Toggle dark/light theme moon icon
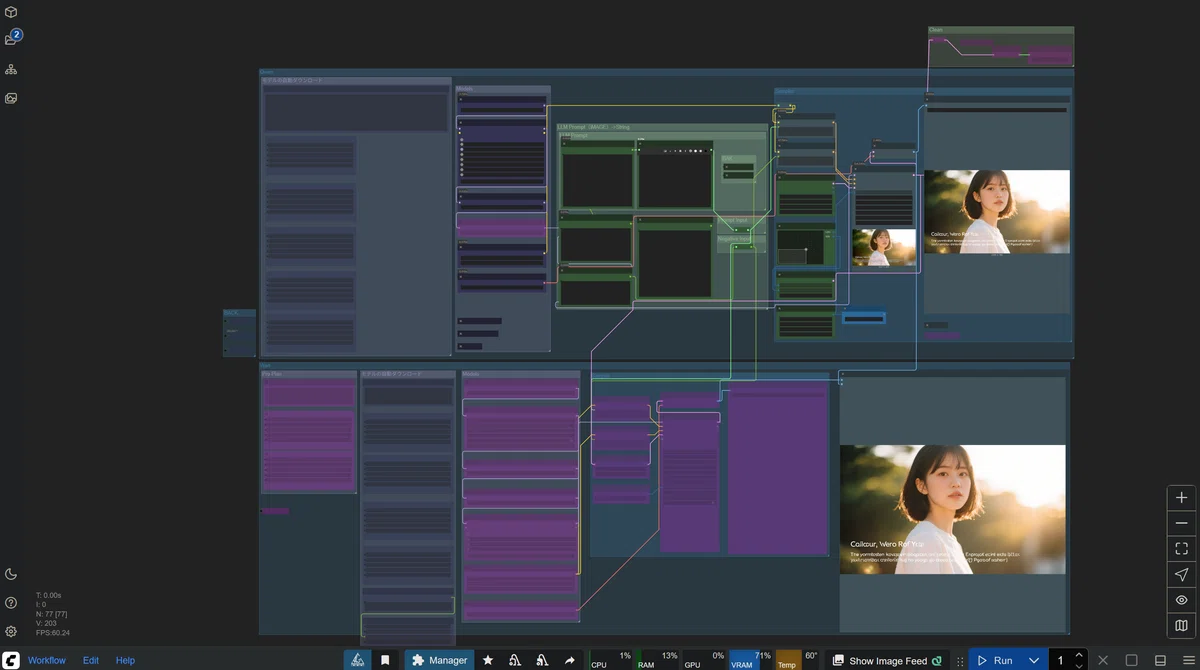1200x670 pixels. point(11,574)
